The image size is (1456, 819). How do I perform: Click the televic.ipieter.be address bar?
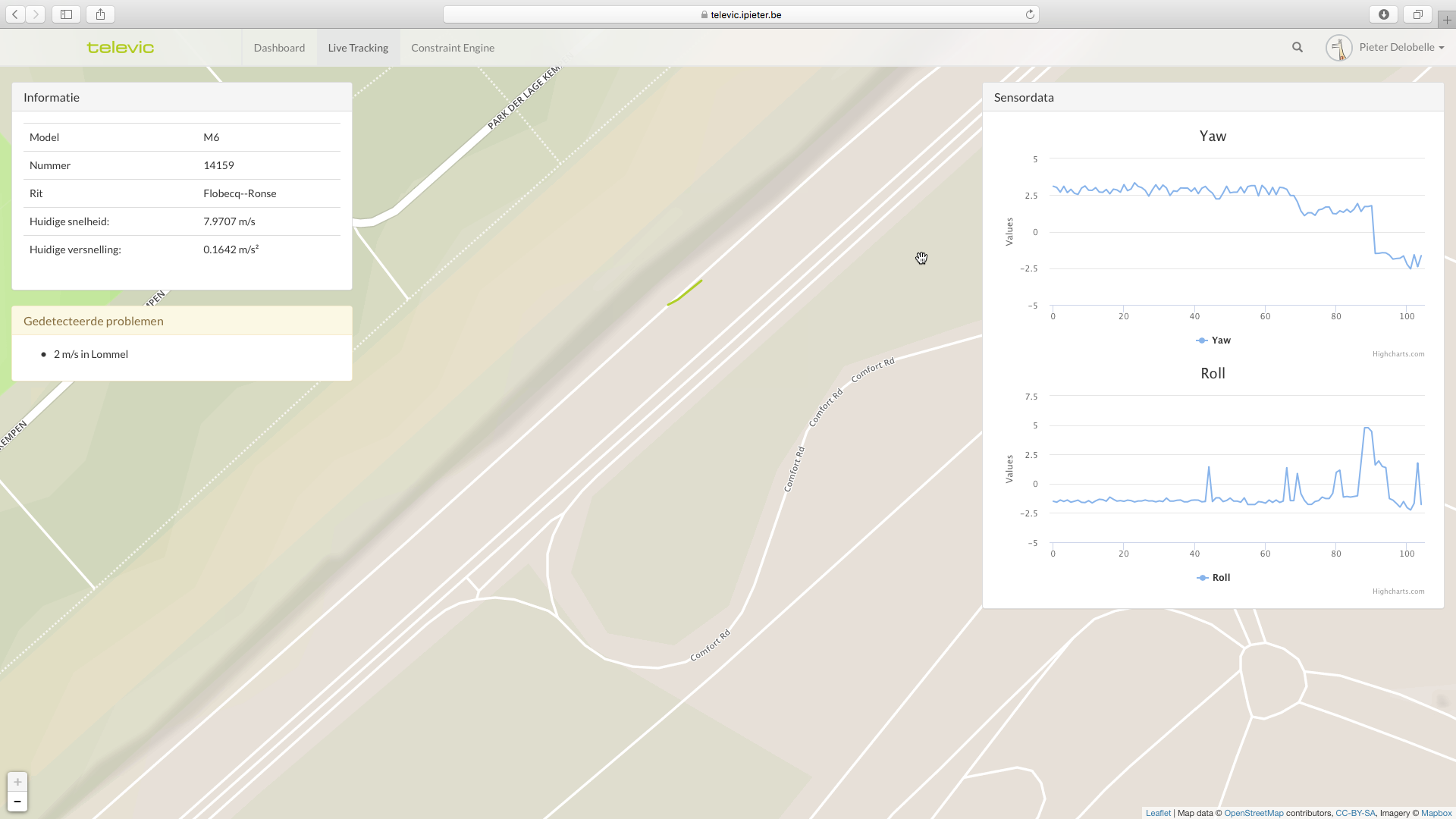[x=741, y=14]
